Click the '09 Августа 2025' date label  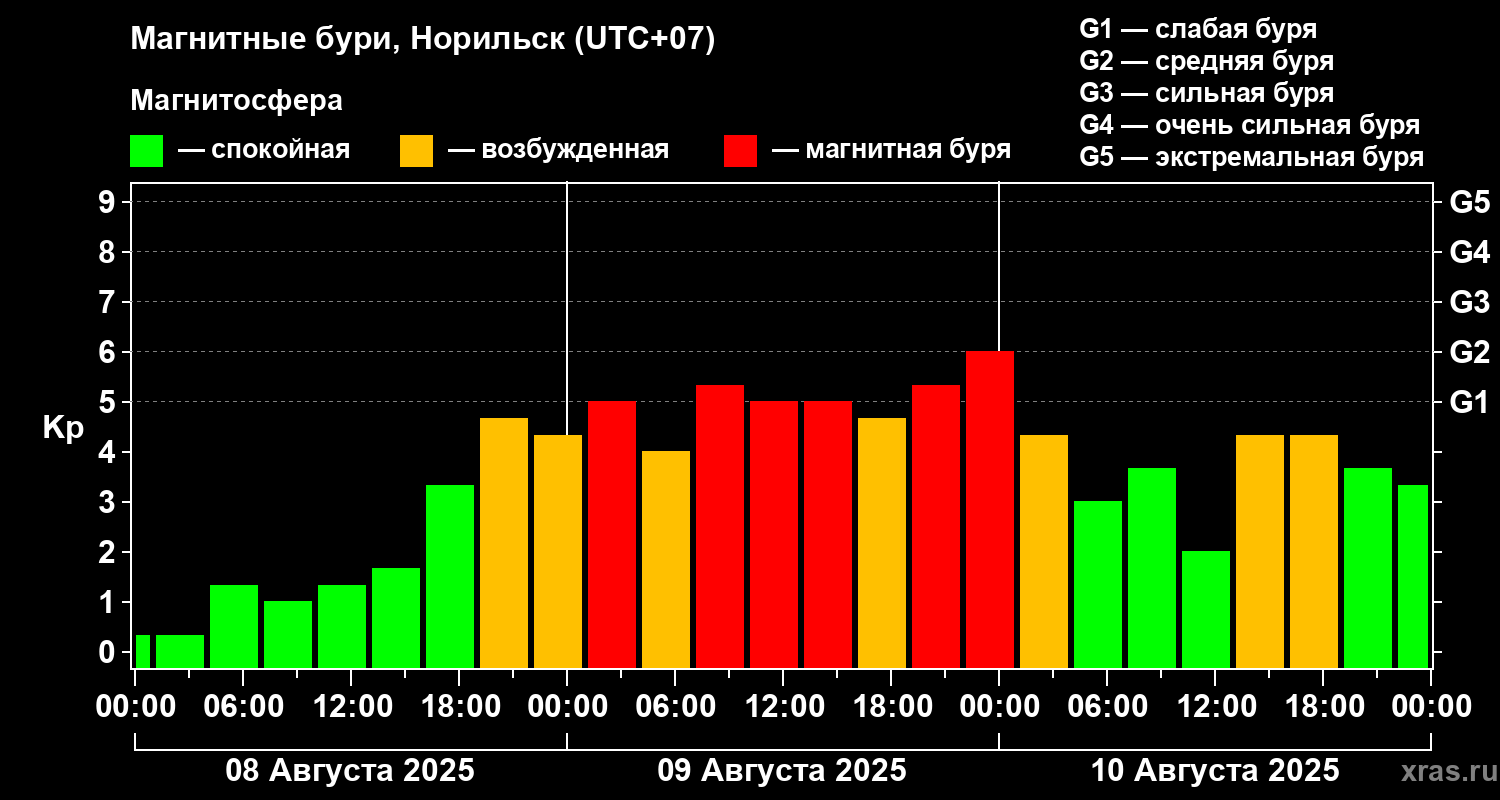[782, 771]
